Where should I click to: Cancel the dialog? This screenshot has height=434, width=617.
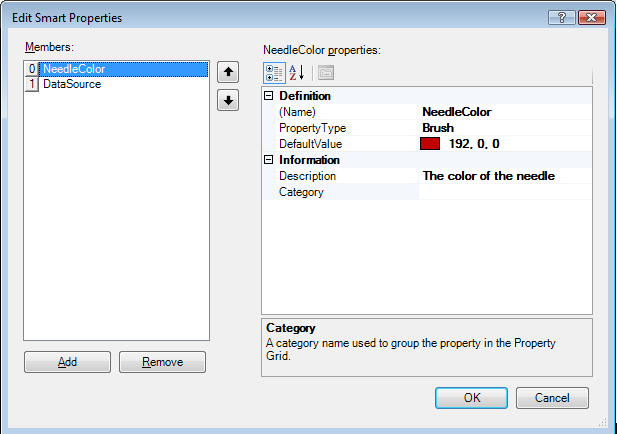[x=552, y=398]
